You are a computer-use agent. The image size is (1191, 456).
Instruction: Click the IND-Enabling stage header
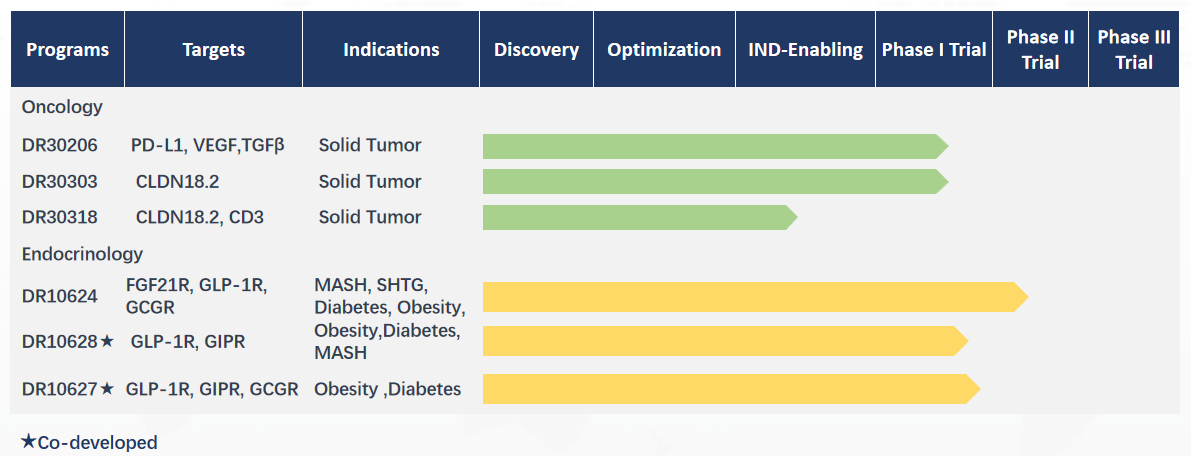click(x=806, y=49)
